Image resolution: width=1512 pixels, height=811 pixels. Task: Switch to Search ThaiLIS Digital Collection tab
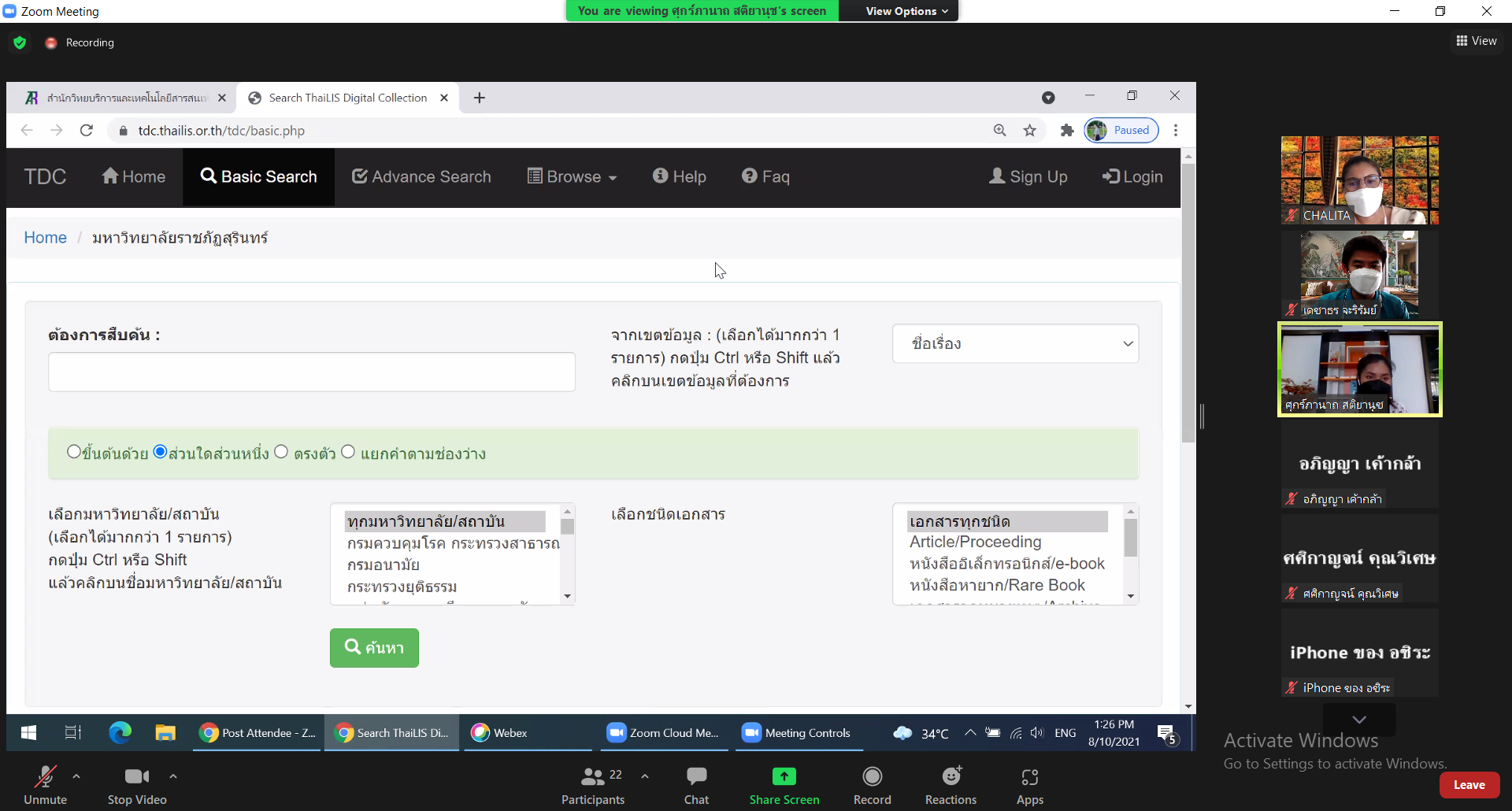[x=346, y=98]
